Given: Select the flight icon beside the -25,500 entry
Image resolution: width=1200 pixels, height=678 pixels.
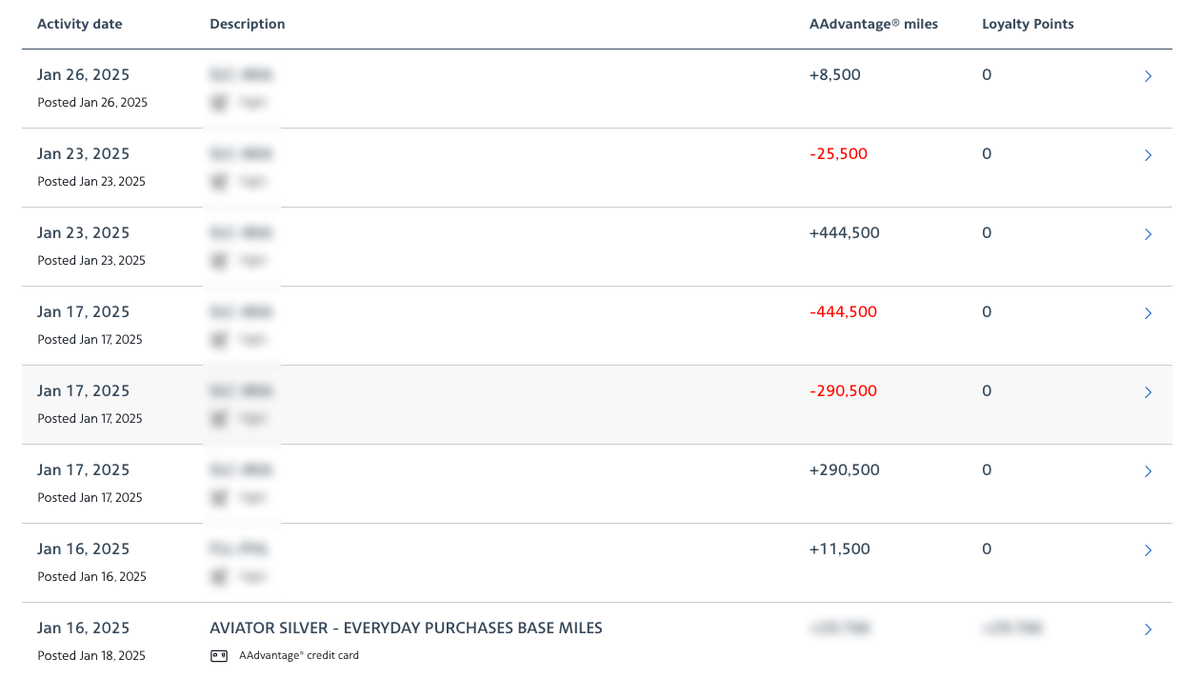Looking at the screenshot, I should pos(218,181).
